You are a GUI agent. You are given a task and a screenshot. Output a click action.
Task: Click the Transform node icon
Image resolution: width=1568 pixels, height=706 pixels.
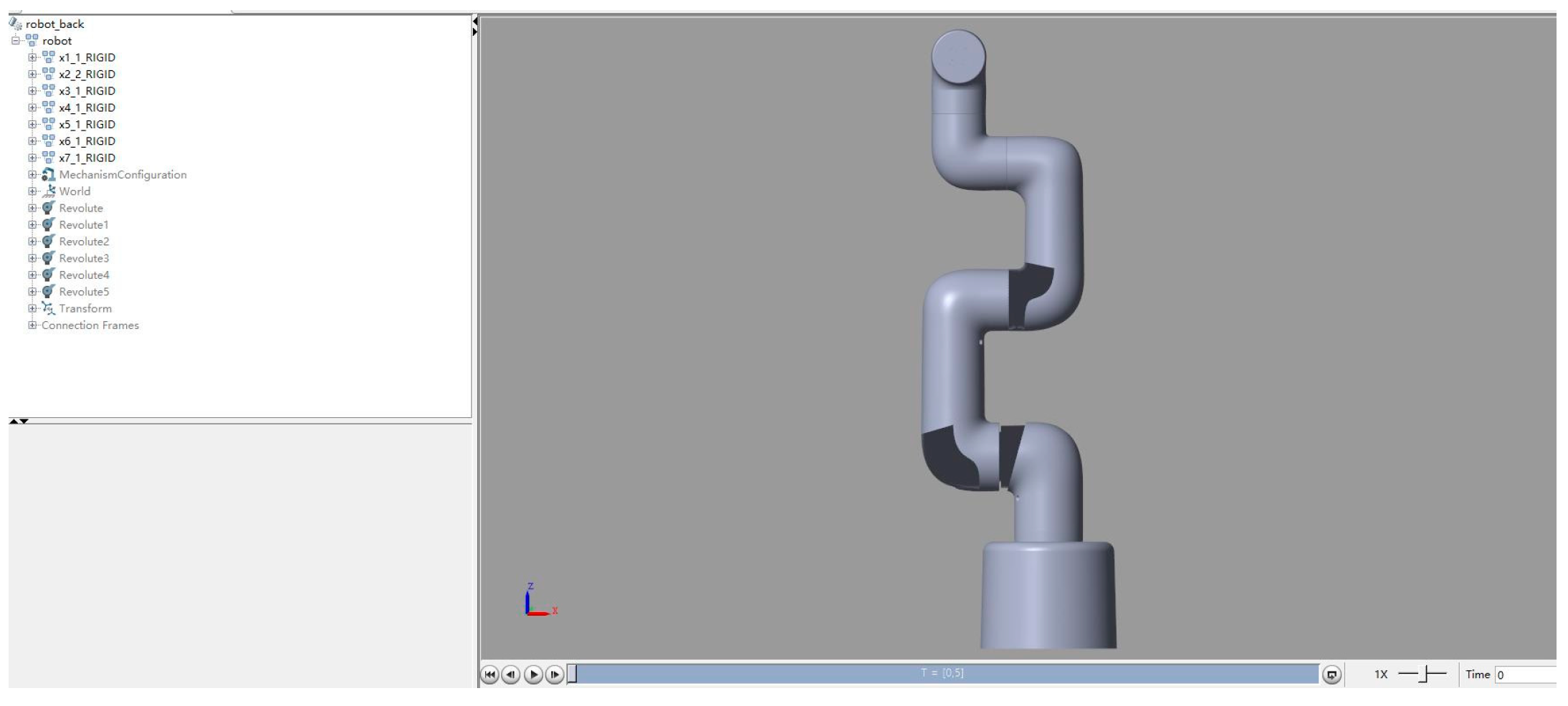coord(48,308)
